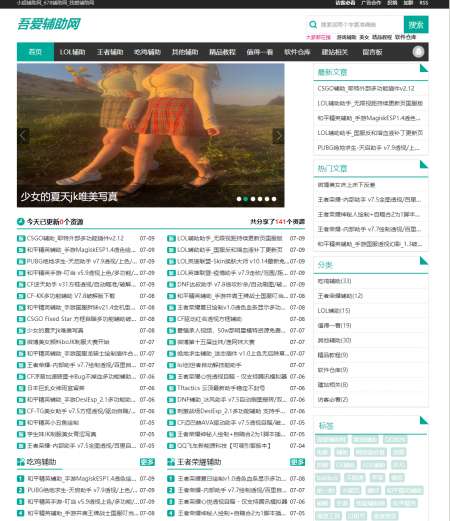The image size is (450, 521).
Task: Expand the 吃鸡辅助 section via more button
Action: point(147,462)
